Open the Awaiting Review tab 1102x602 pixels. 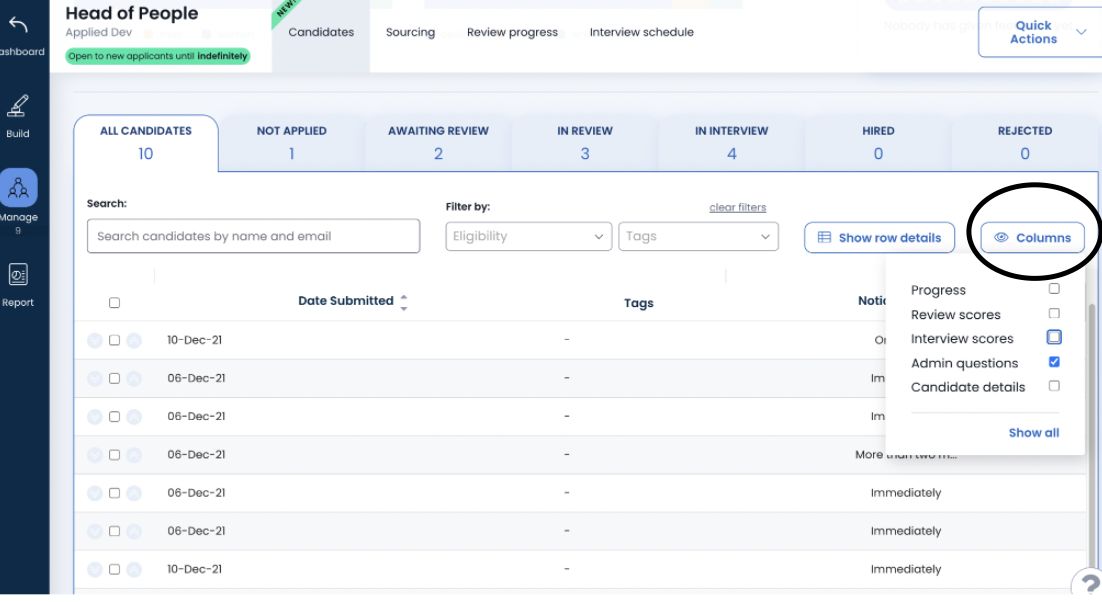point(438,142)
